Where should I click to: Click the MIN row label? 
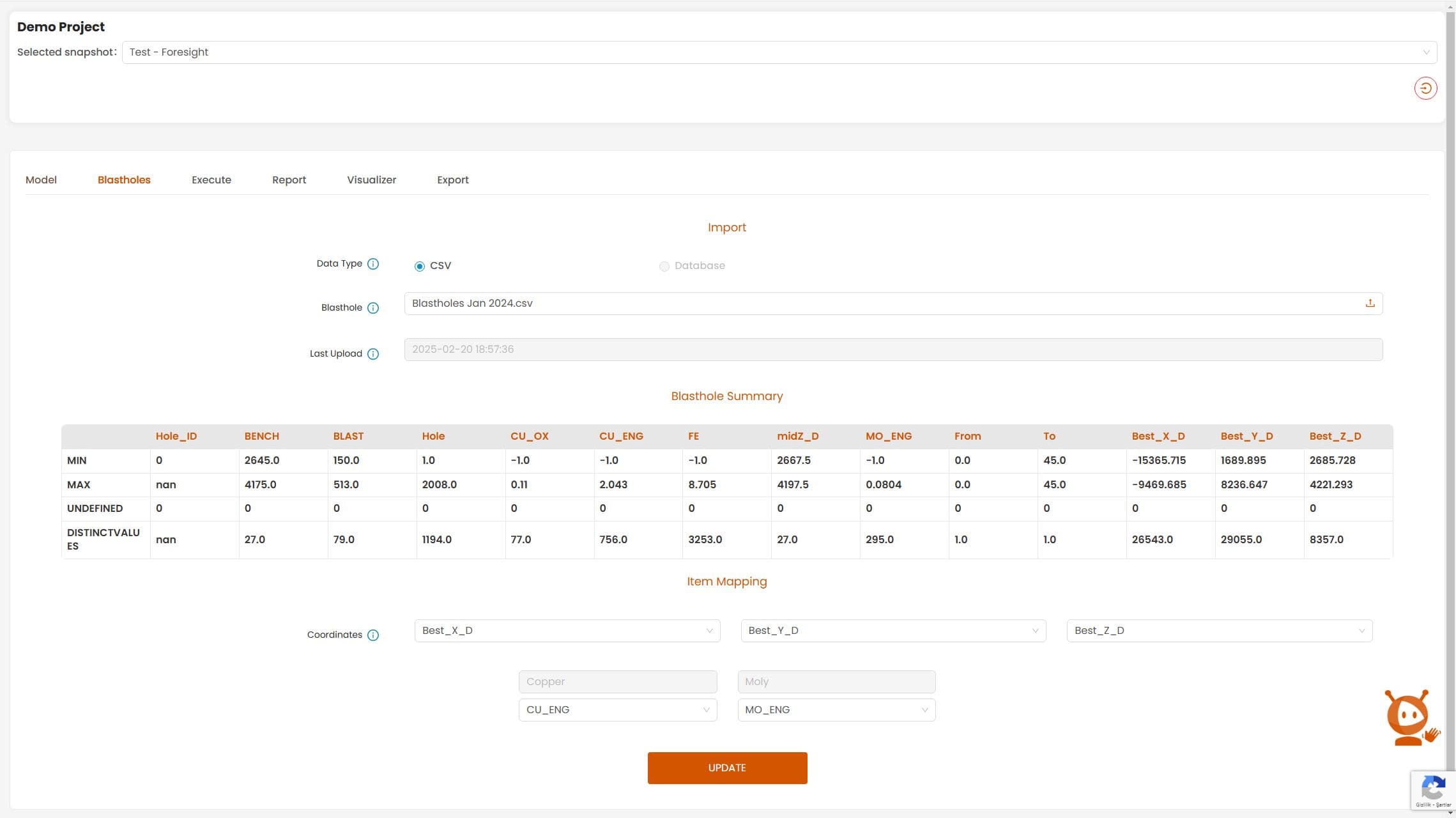[77, 461]
